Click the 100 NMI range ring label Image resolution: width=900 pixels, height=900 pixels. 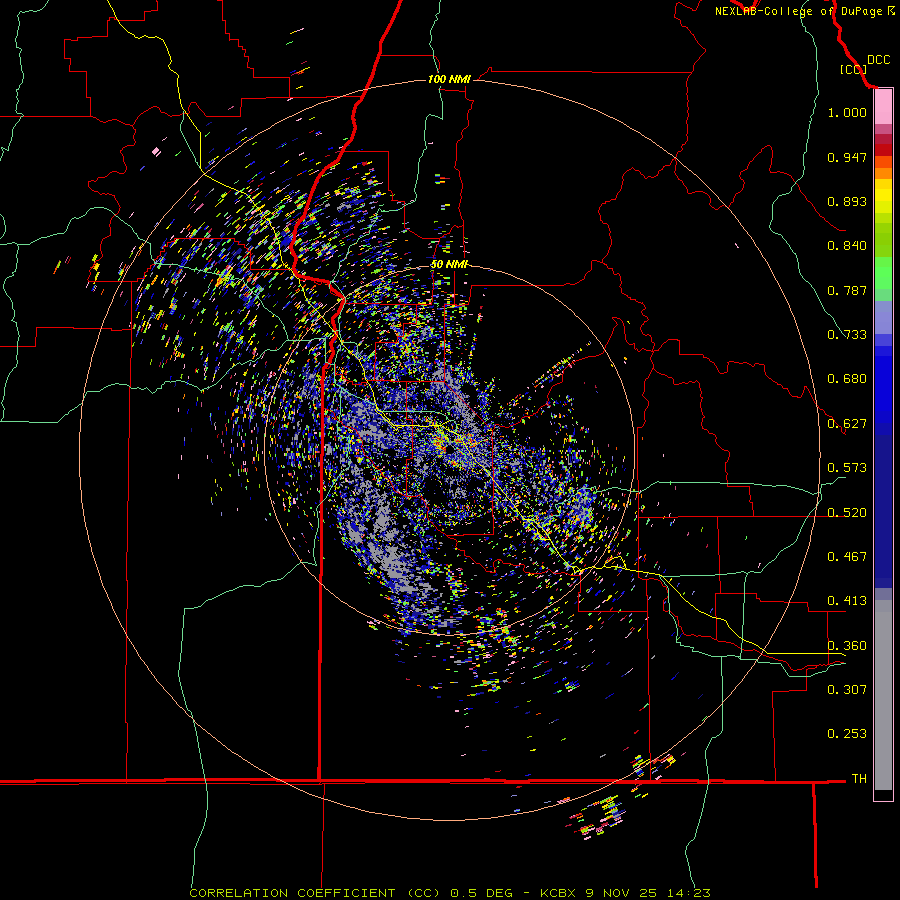(x=449, y=79)
